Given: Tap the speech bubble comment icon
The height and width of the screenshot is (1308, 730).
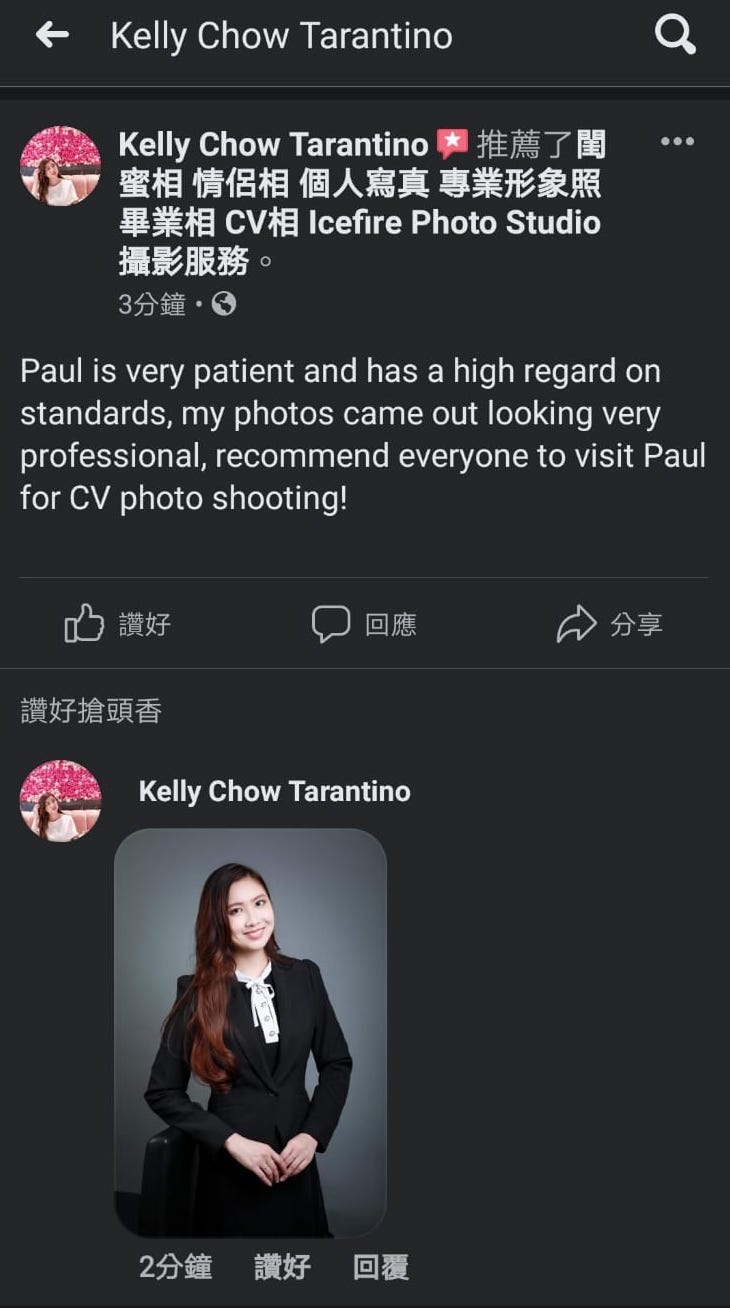Looking at the screenshot, I should tap(331, 624).
